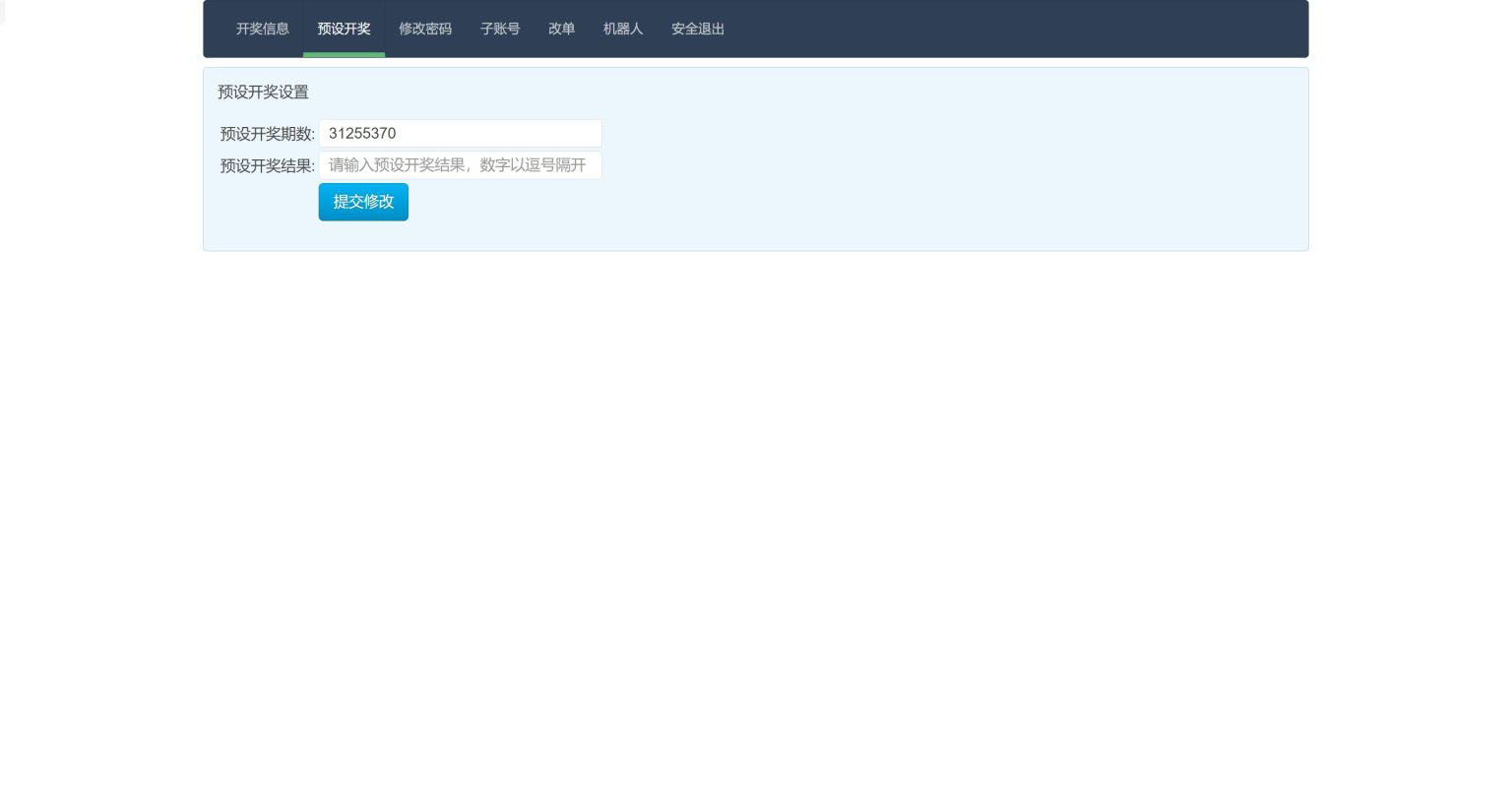Open the 子账号 menu item

(x=499, y=29)
